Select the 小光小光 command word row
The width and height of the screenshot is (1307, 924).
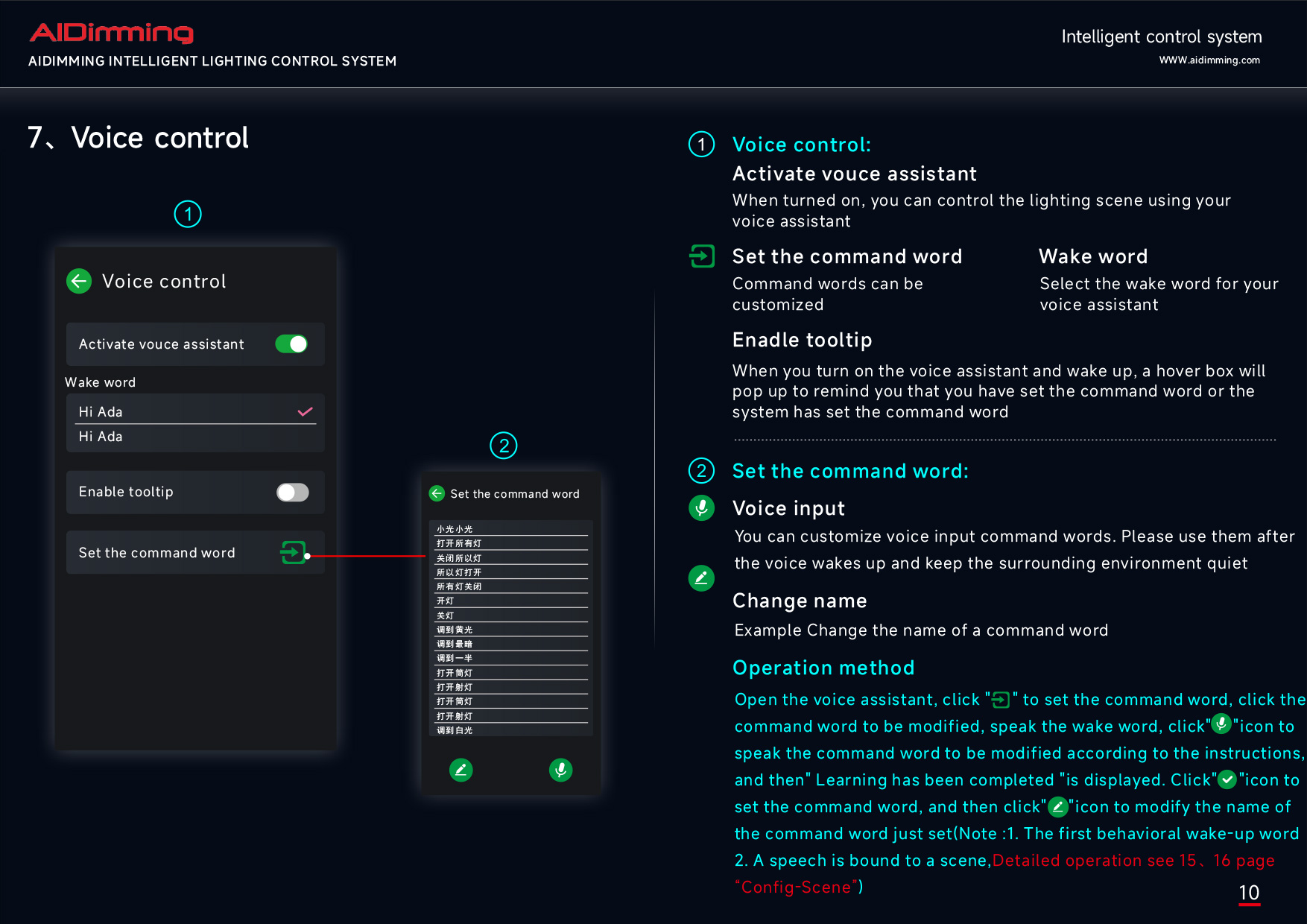point(511,529)
